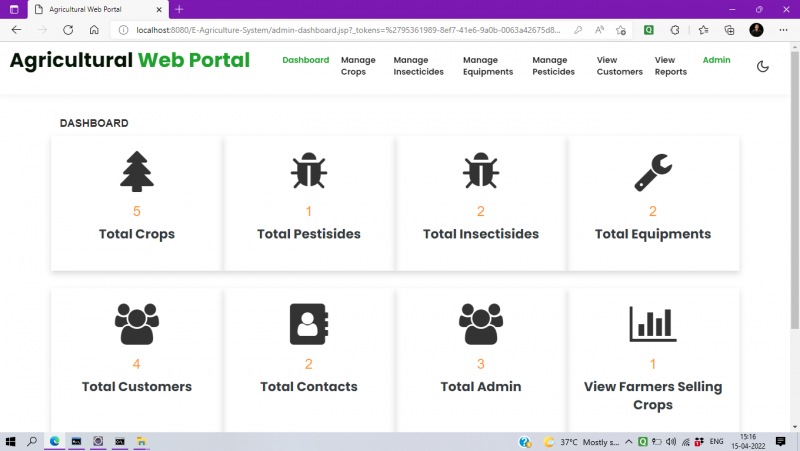Open Admin menu in navbar
Viewport: 800px width, 451px height.
pos(716,60)
